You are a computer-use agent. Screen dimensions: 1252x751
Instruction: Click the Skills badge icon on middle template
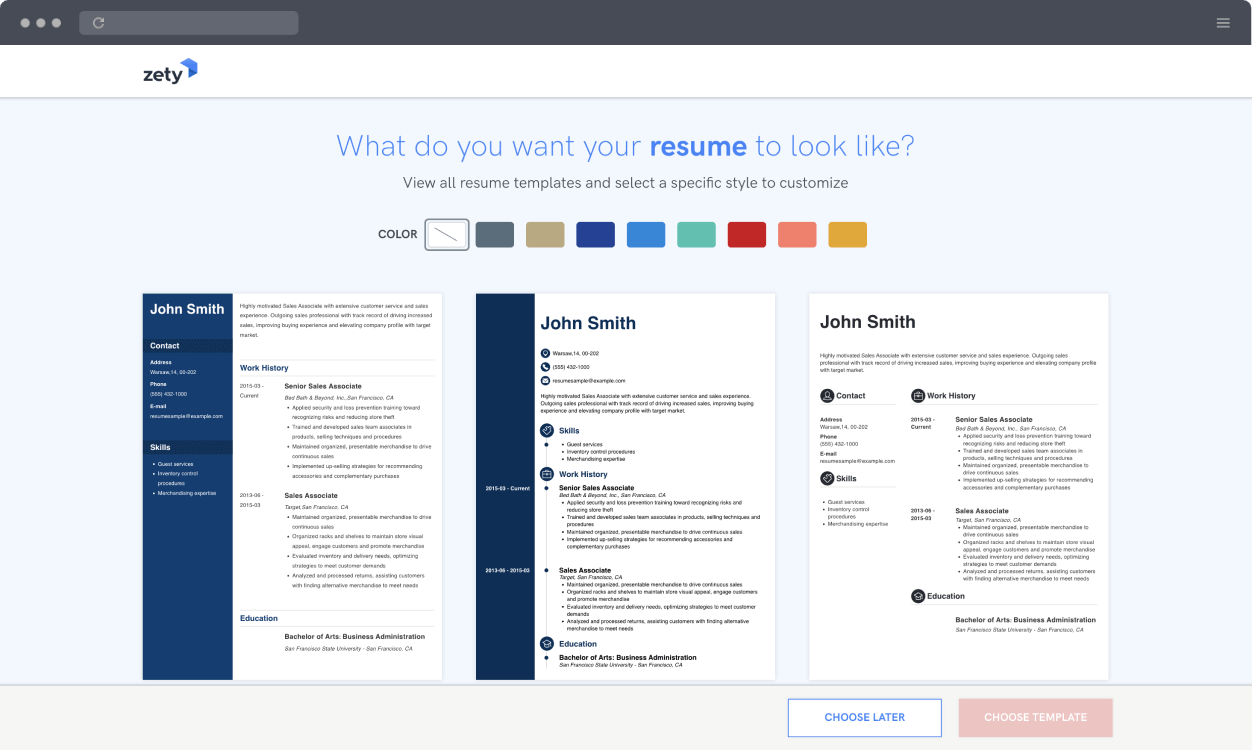(545, 429)
